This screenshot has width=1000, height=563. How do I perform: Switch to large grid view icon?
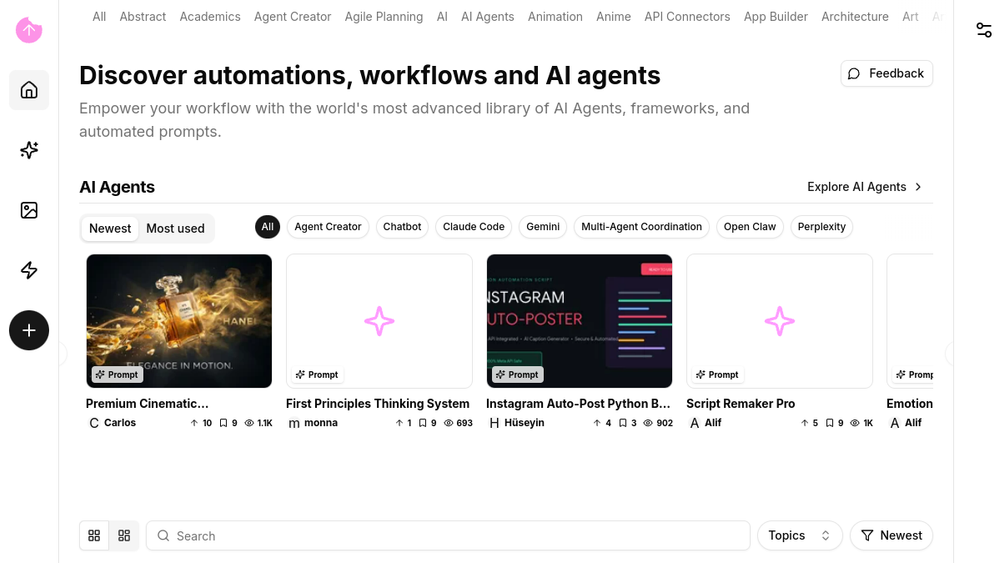[x=94, y=536]
